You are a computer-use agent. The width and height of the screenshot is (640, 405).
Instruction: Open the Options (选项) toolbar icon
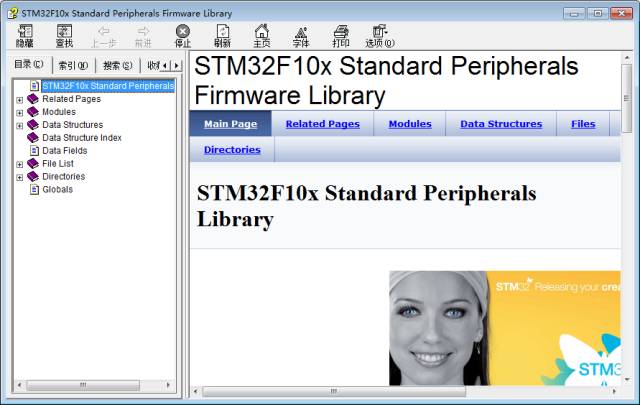click(379, 35)
